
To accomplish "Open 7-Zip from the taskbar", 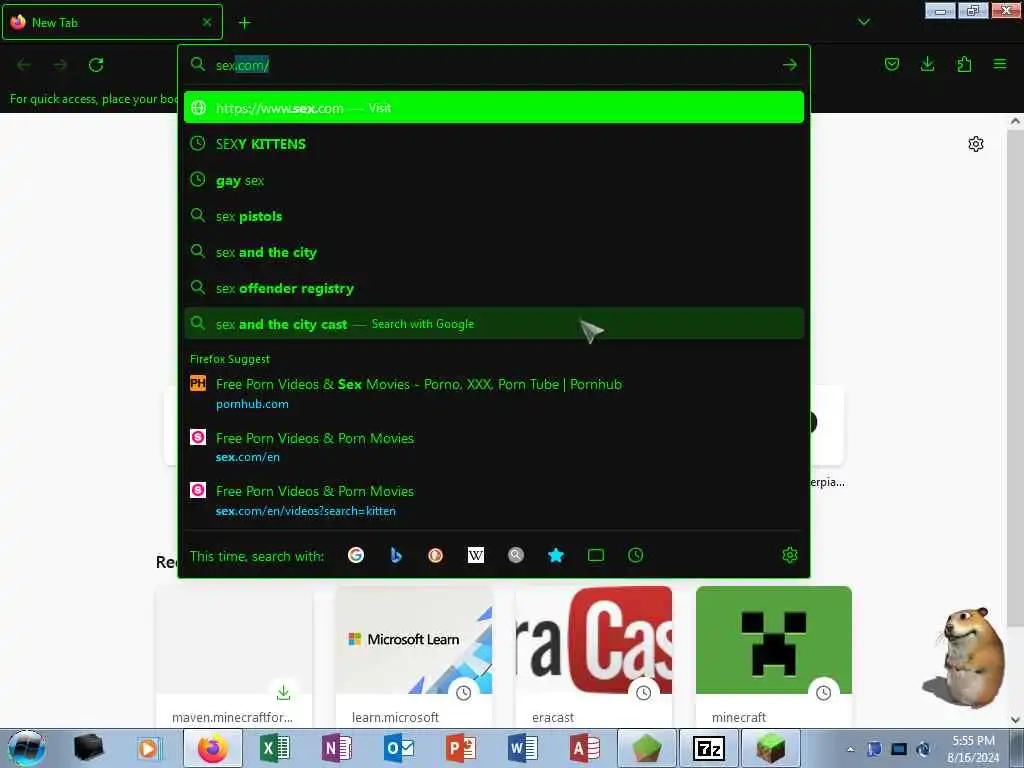I will tap(709, 748).
